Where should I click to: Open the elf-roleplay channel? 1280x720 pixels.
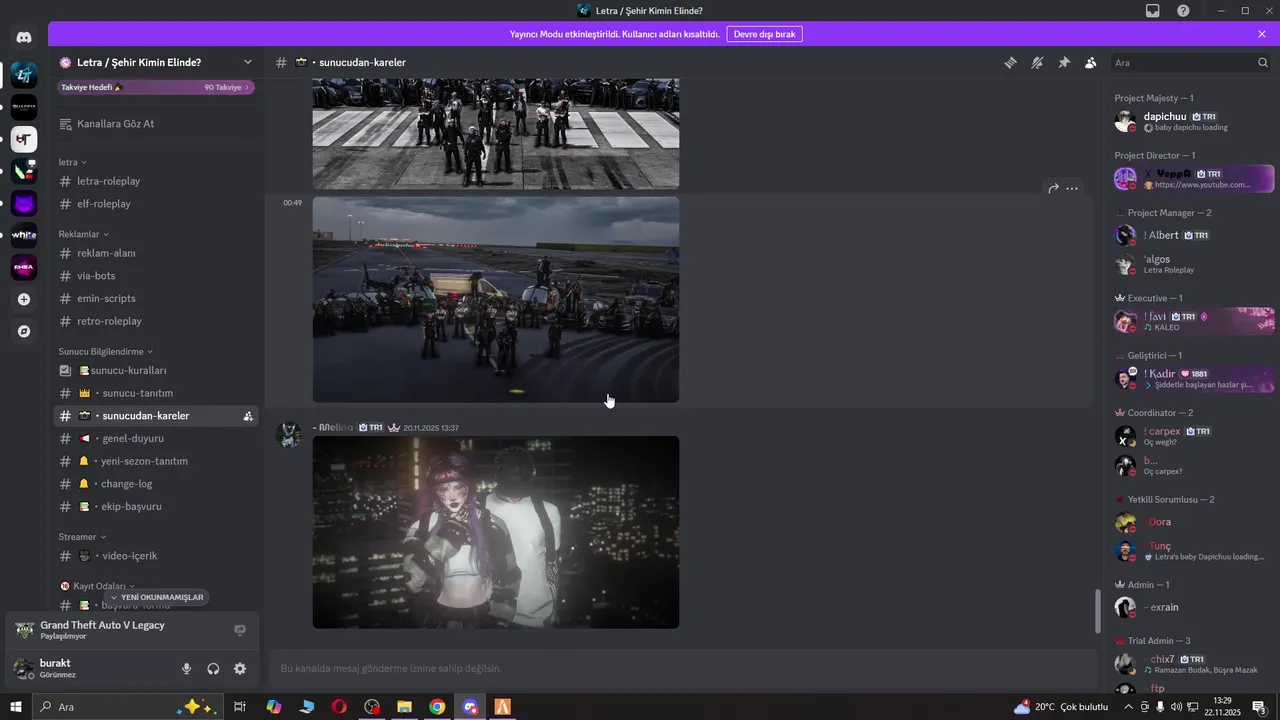[x=156, y=204]
